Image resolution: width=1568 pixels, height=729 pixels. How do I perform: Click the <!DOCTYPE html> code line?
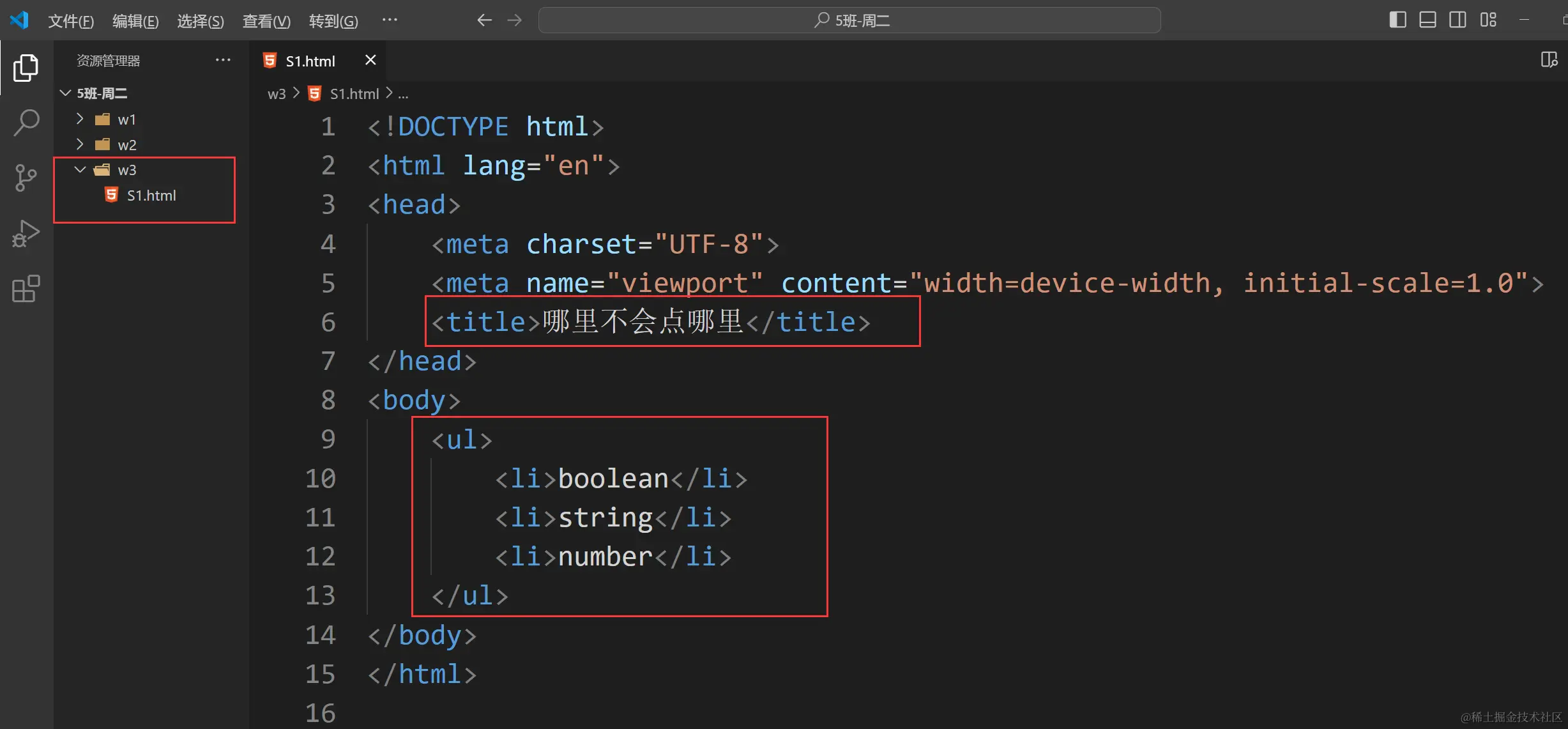pyautogui.click(x=485, y=127)
